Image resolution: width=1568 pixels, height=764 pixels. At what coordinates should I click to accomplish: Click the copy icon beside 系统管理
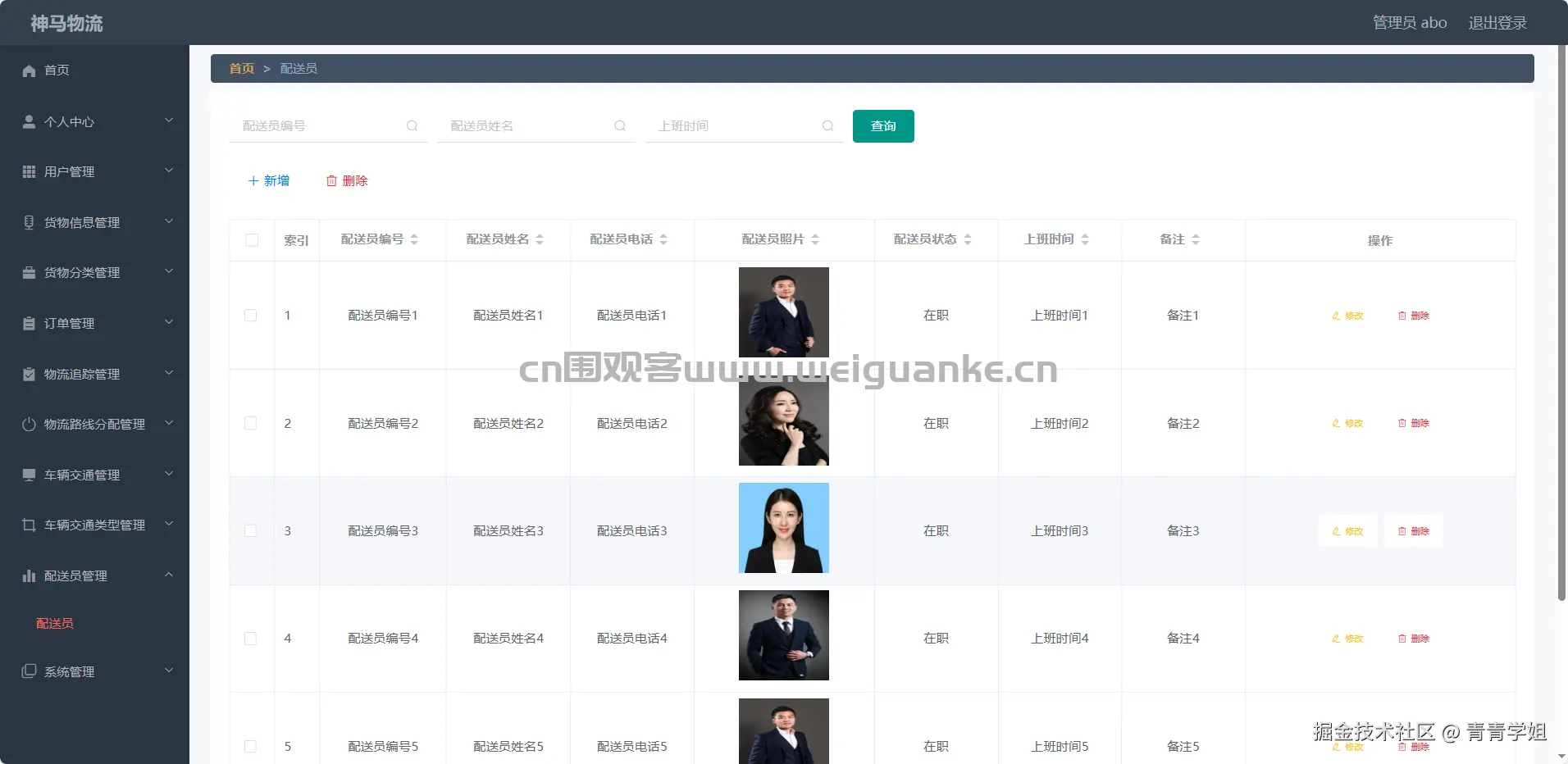point(29,671)
